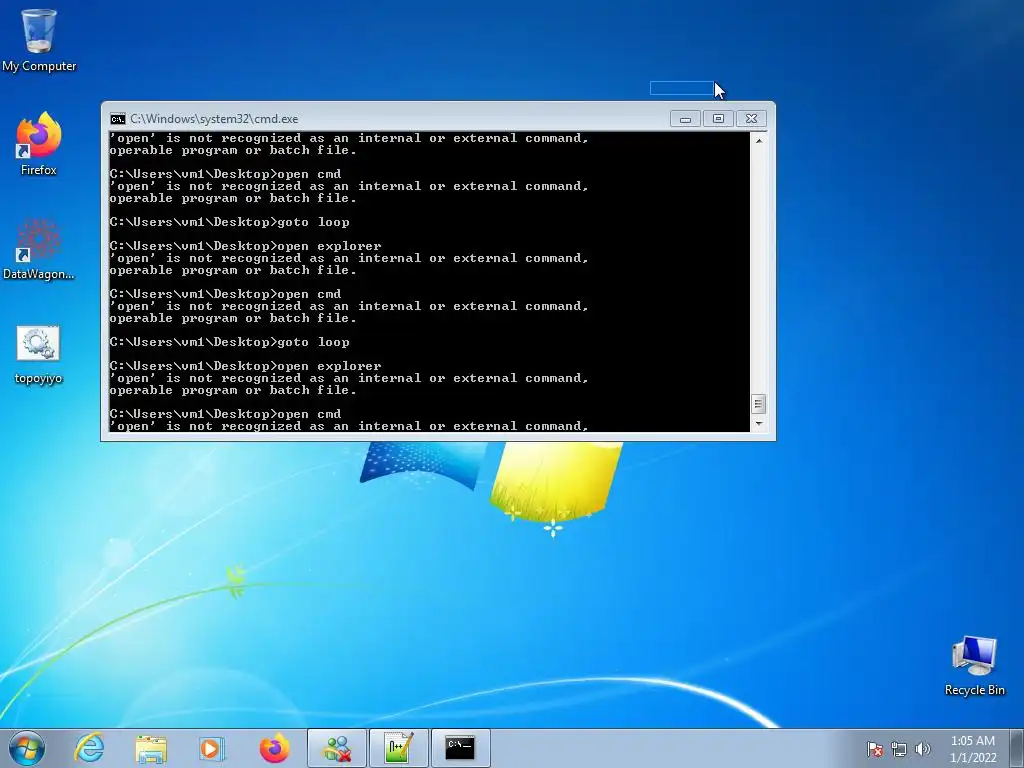1024x768 pixels.
Task: Launch Internet Explorer from the taskbar
Action: (89, 748)
